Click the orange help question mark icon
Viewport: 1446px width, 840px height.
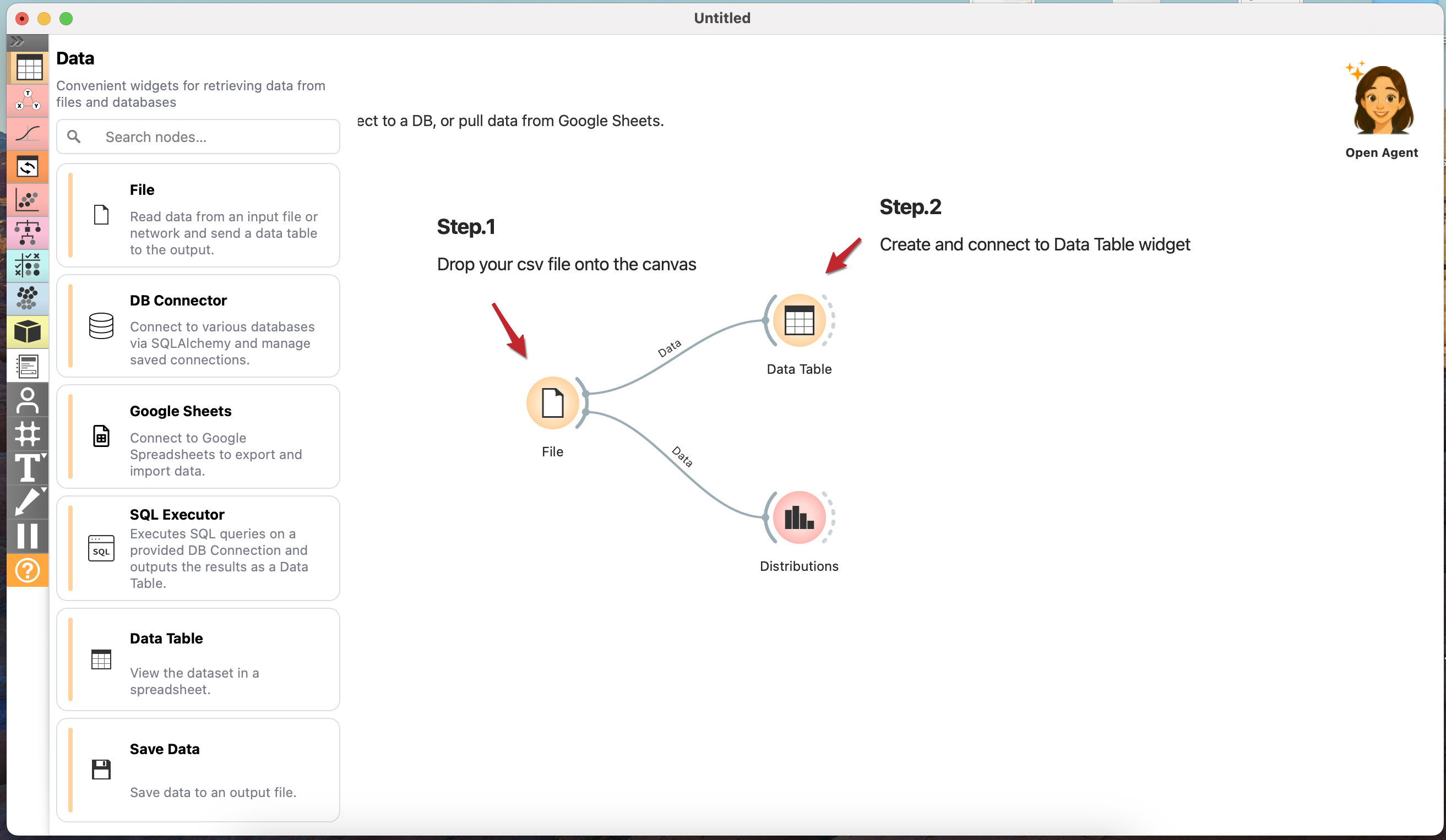pyautogui.click(x=28, y=570)
